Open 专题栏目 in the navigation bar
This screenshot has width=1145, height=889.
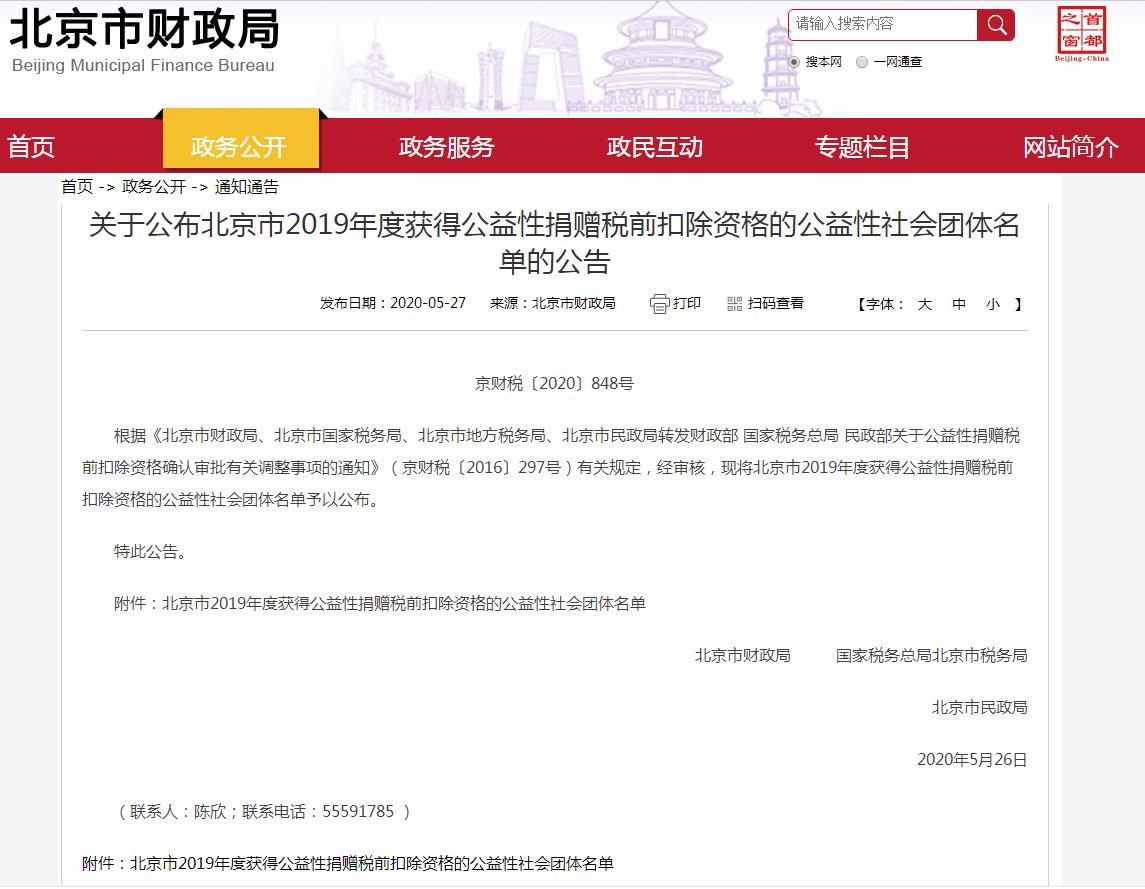tap(862, 147)
